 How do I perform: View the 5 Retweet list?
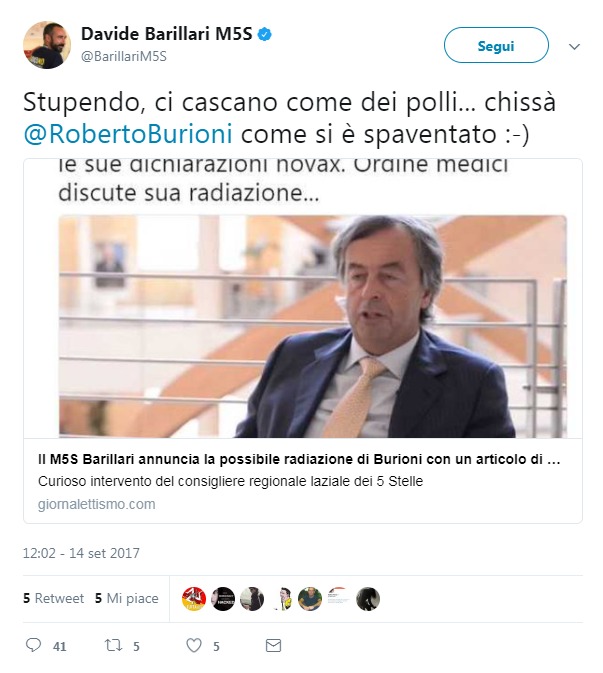[x=54, y=598]
